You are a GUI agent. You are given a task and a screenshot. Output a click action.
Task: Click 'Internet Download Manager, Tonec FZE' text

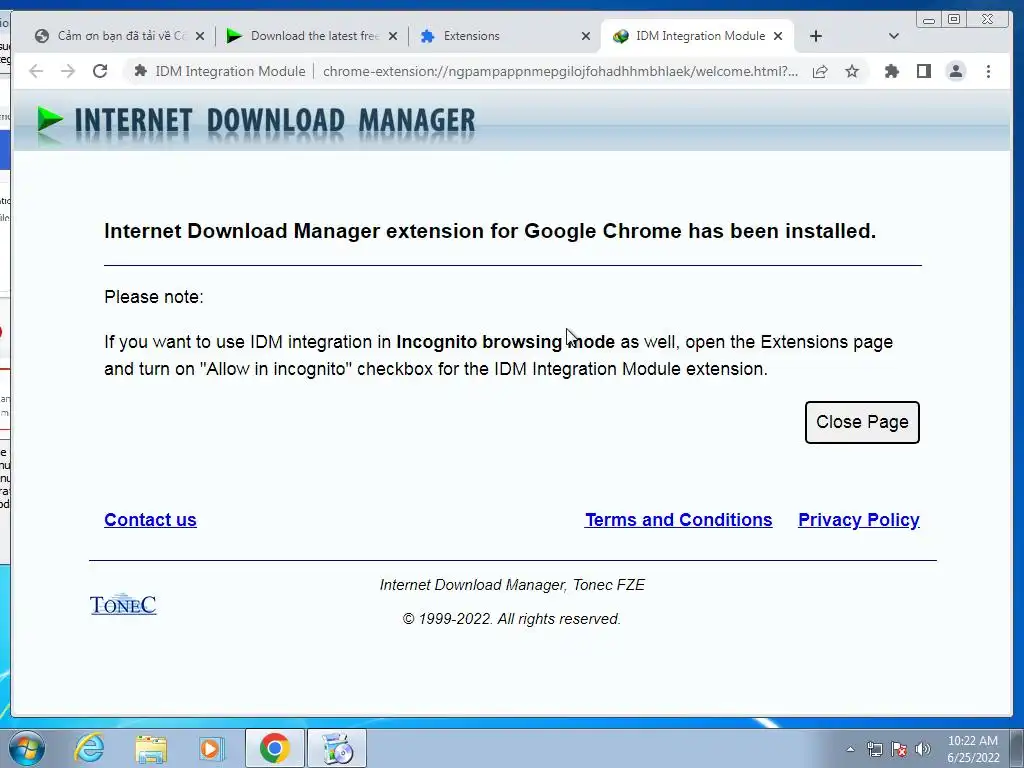click(512, 585)
